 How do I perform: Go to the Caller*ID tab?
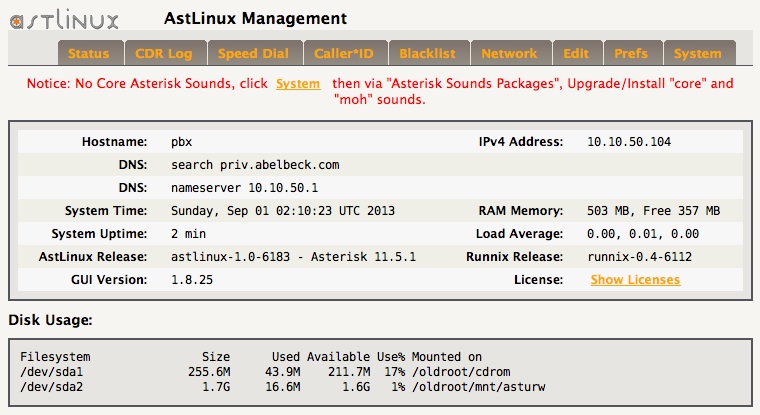pyautogui.click(x=344, y=53)
